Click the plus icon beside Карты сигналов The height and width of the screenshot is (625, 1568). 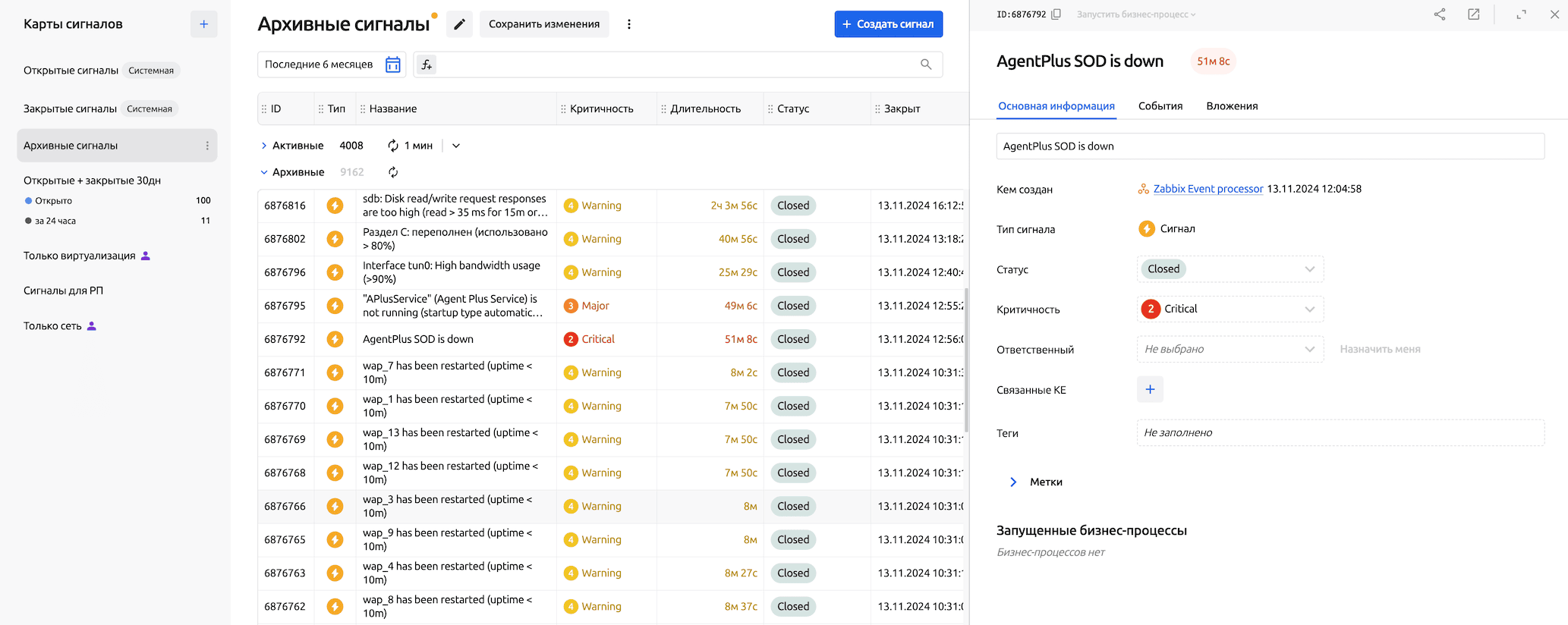click(203, 24)
